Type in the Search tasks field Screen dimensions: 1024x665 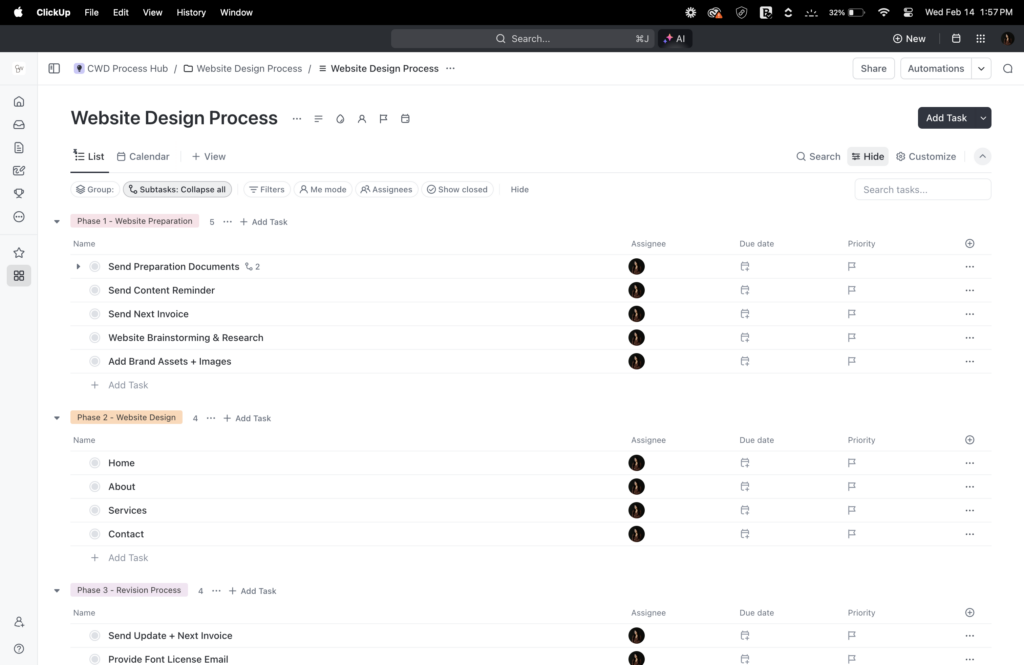(x=922, y=189)
